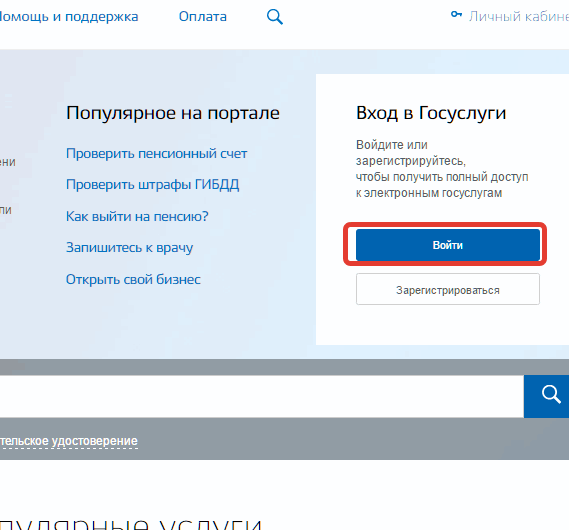Open Как выйти на пенсию? link

(137, 216)
